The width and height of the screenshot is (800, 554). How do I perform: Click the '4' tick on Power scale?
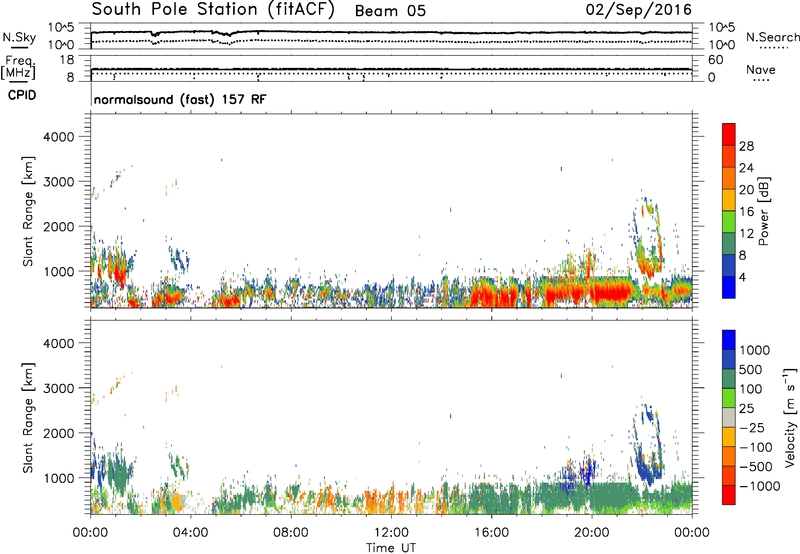click(742, 277)
